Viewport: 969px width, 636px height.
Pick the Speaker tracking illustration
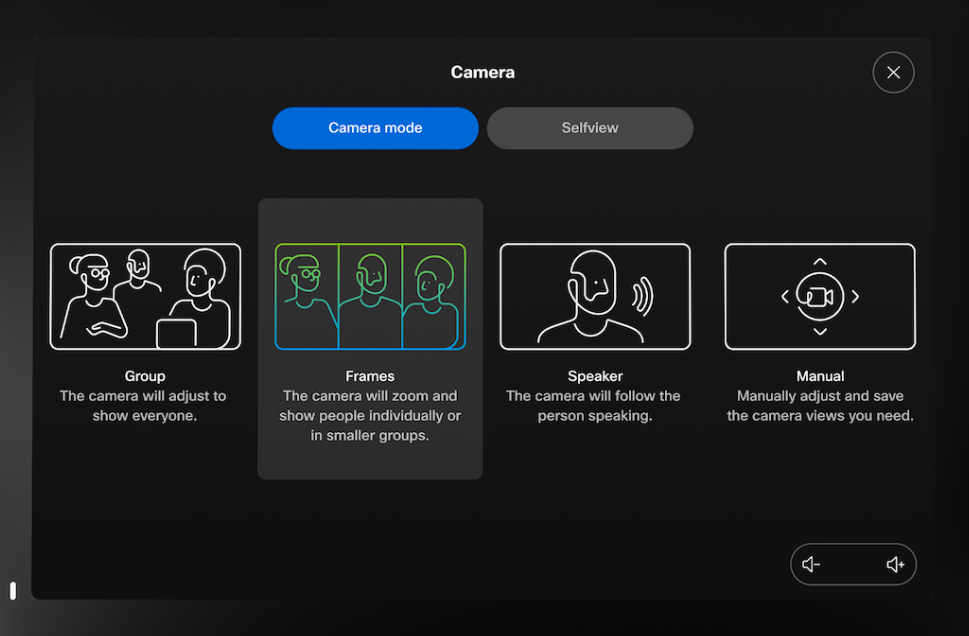tap(595, 297)
